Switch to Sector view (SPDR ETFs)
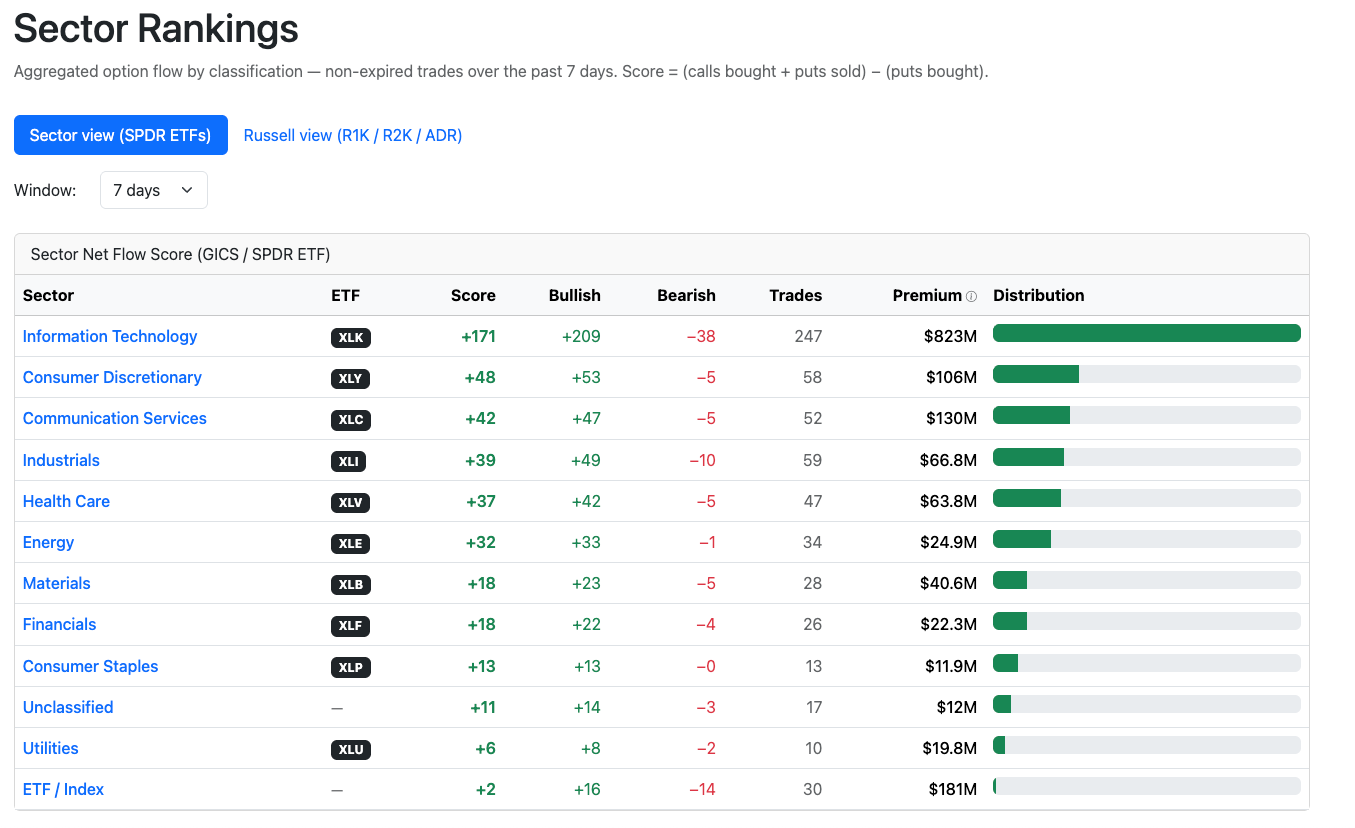 click(121, 135)
